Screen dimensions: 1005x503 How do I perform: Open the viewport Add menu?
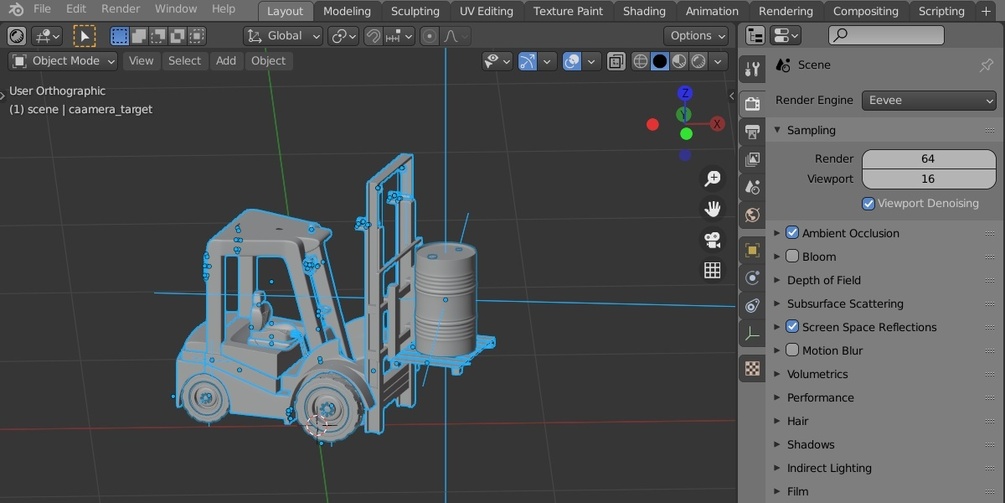pos(226,61)
